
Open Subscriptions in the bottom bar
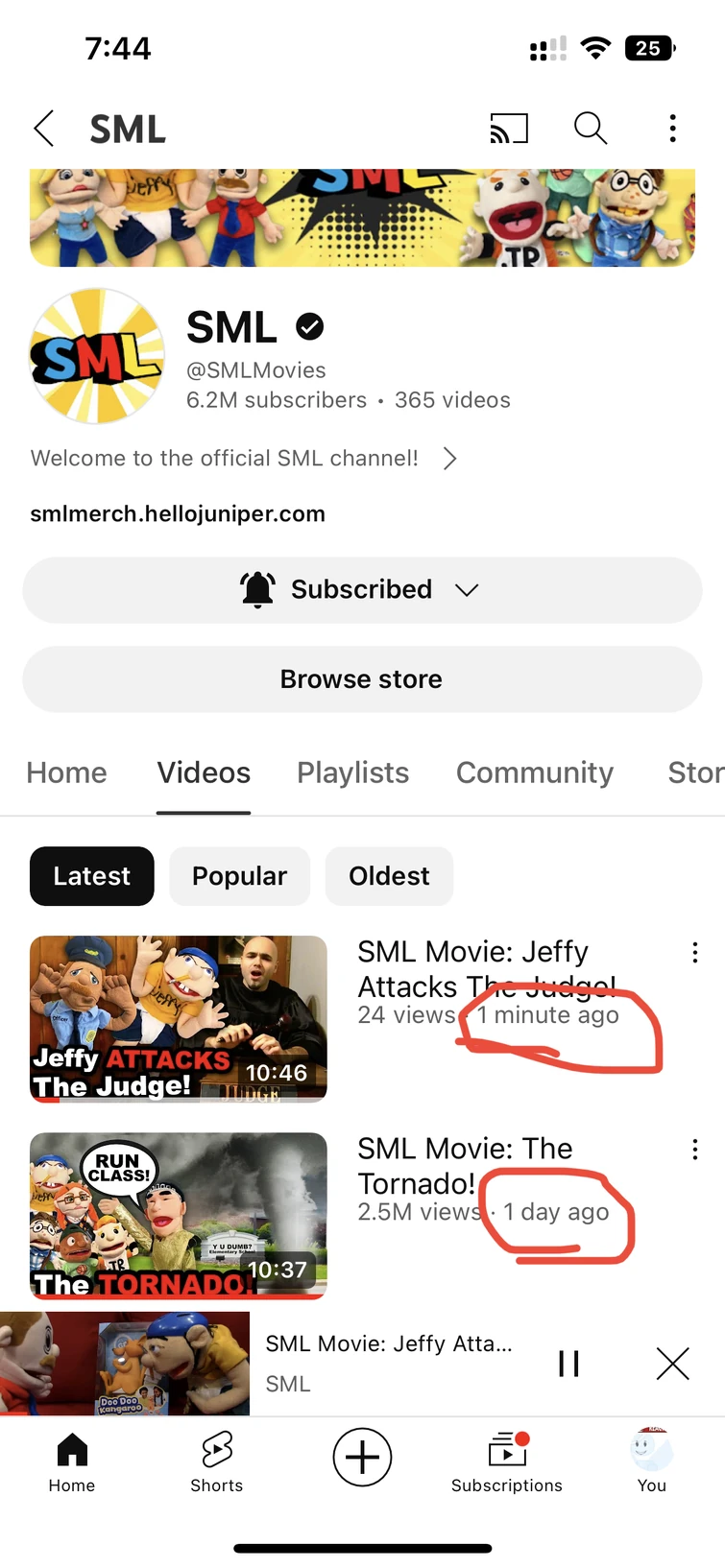tap(507, 1461)
